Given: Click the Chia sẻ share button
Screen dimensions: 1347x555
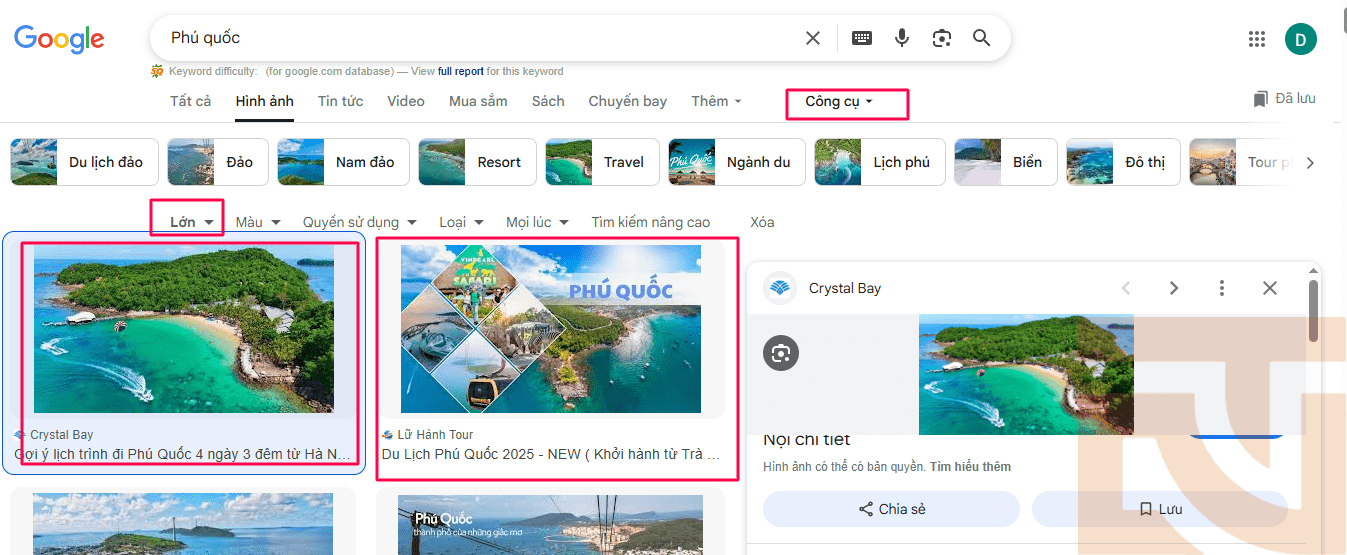Looking at the screenshot, I should pos(891,509).
